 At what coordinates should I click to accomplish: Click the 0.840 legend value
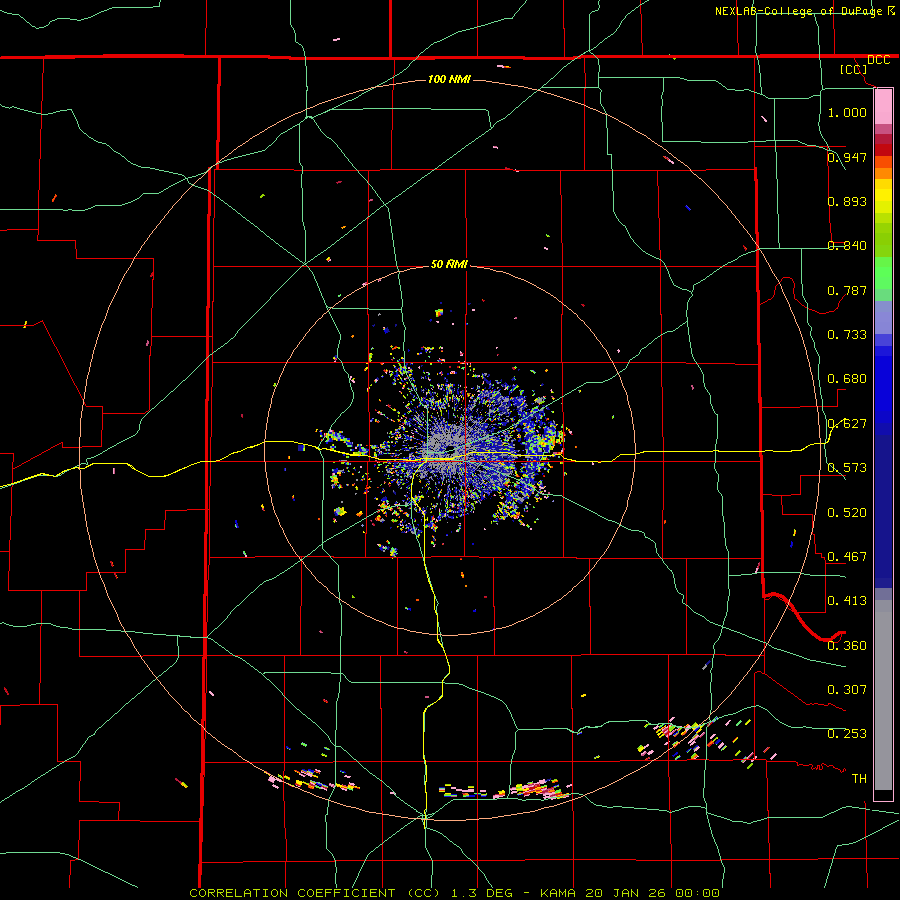click(847, 245)
